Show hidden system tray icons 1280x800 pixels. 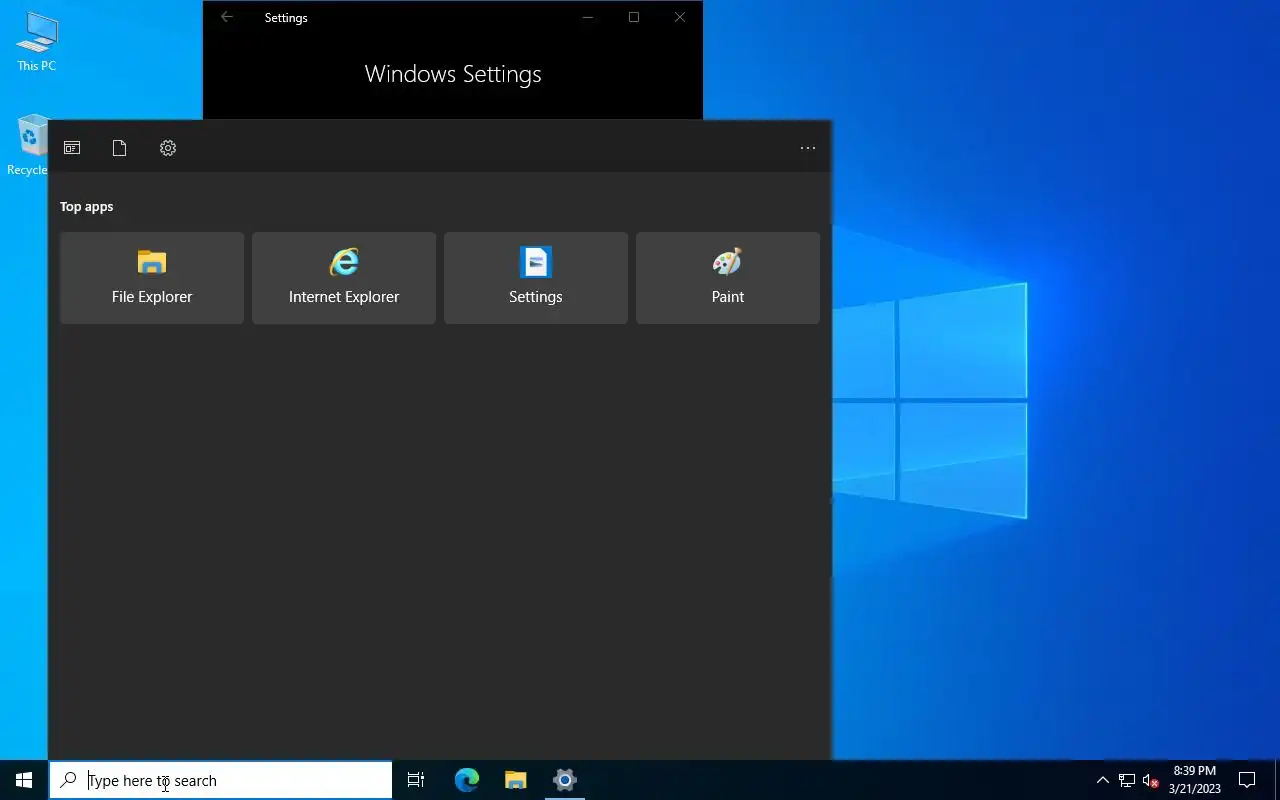point(1103,780)
